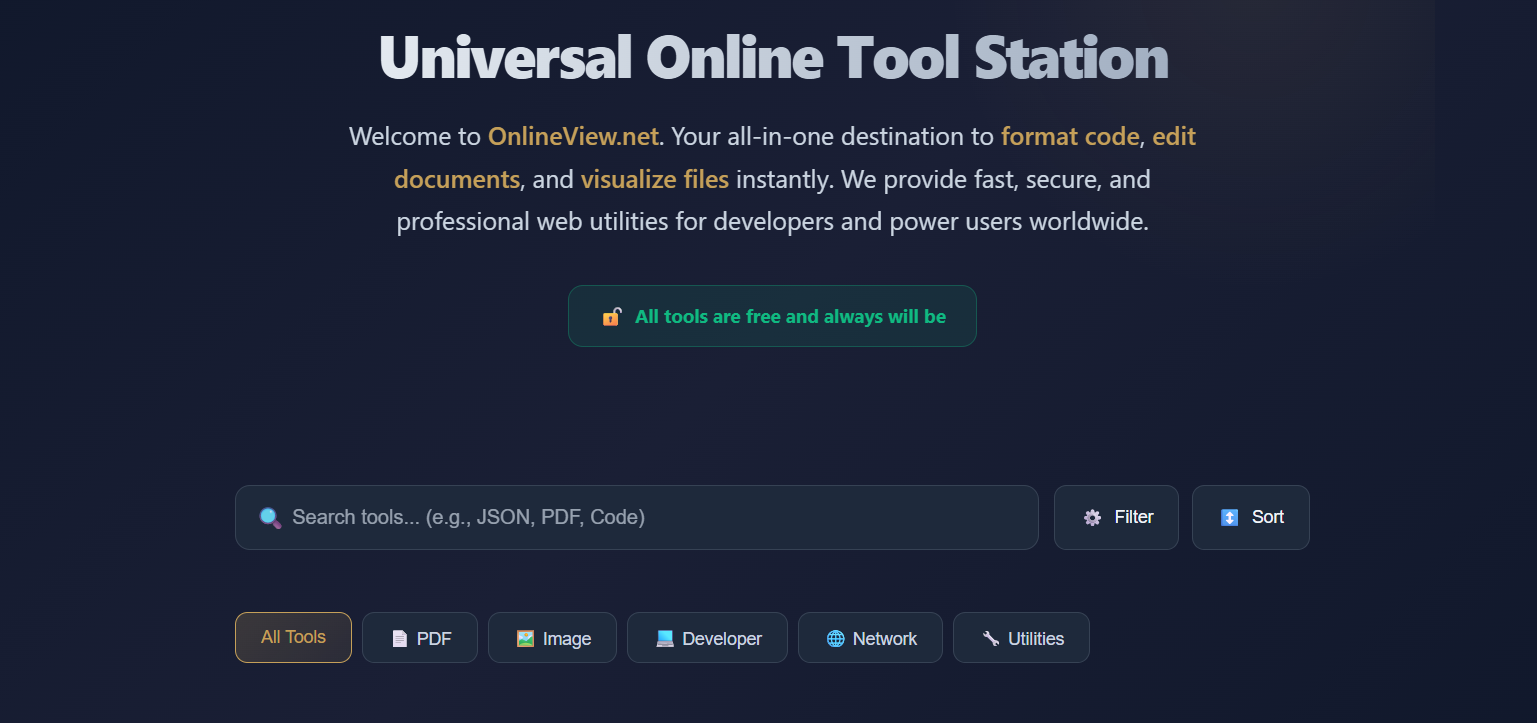Click the magnifying glass icon in search bar
Image resolution: width=1537 pixels, height=723 pixels.
(270, 518)
